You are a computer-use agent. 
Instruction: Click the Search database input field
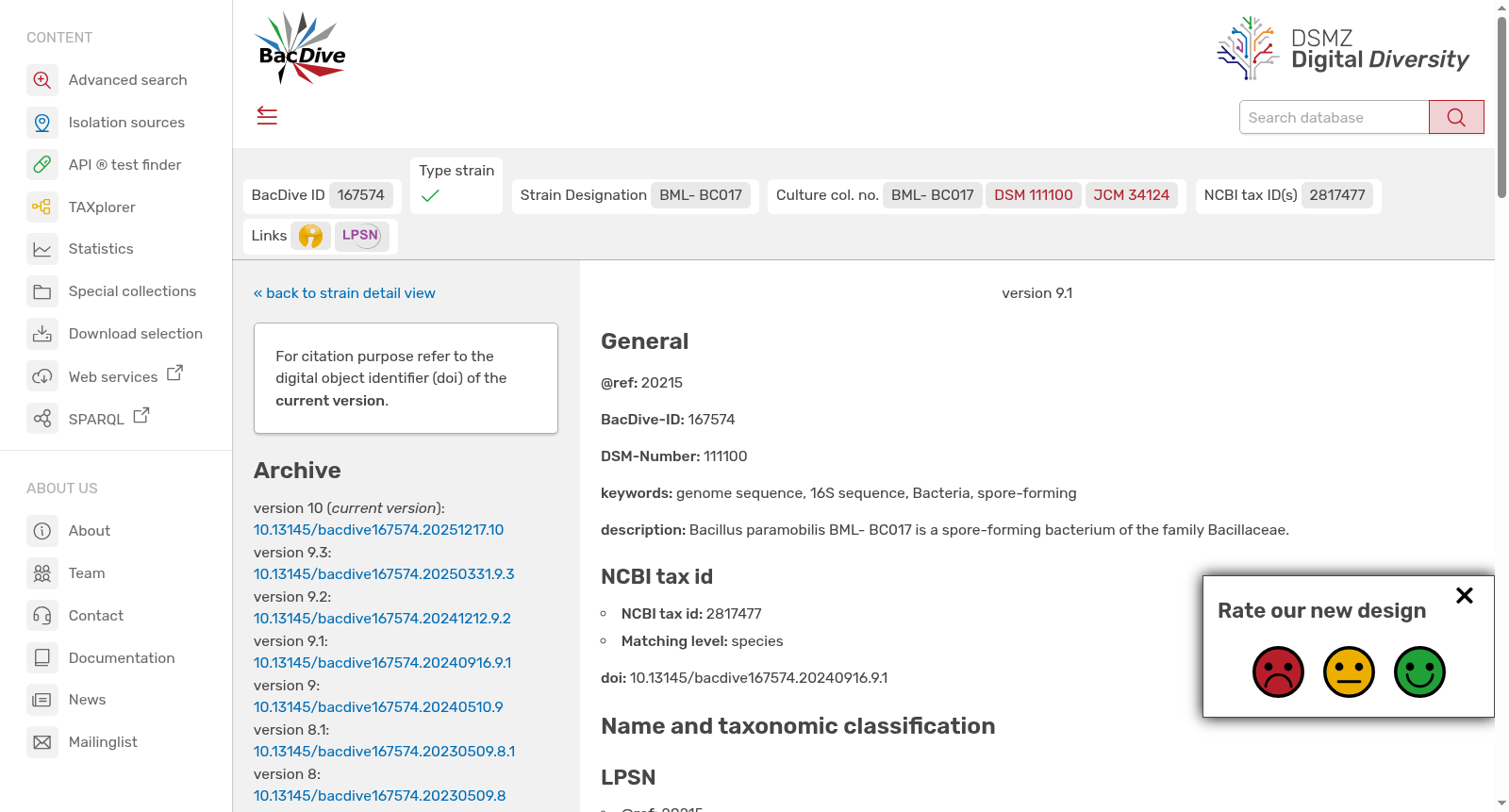(x=1334, y=117)
